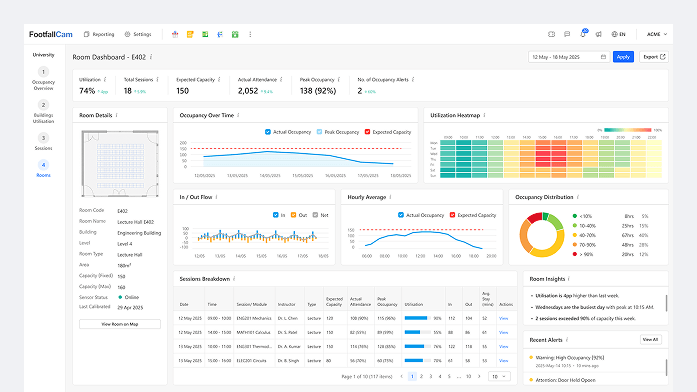Click the red-blue app icon after the Settings divider
This screenshot has height=392, width=697.
[175, 34]
